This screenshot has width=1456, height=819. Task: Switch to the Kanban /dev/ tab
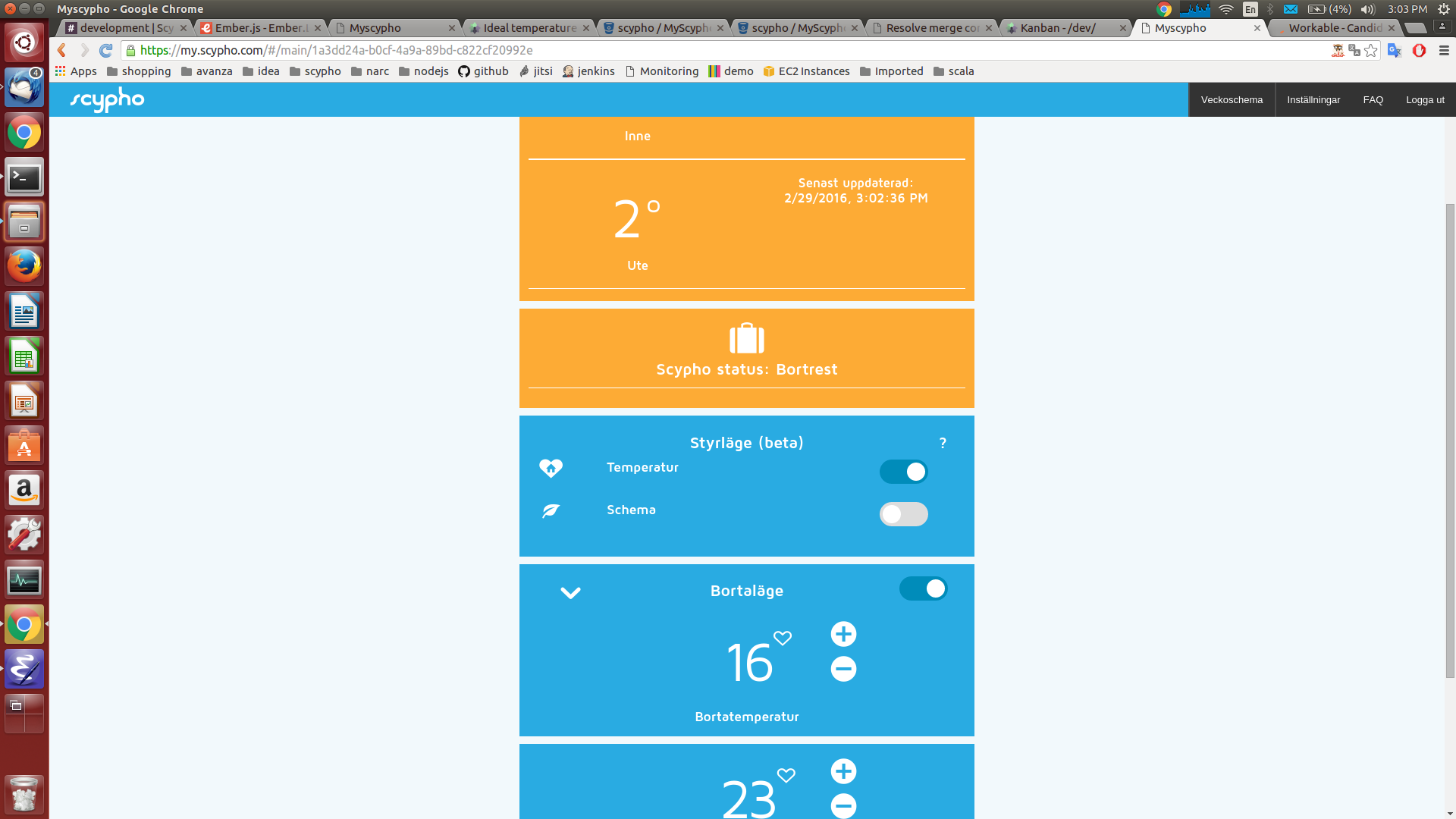coord(1066,28)
